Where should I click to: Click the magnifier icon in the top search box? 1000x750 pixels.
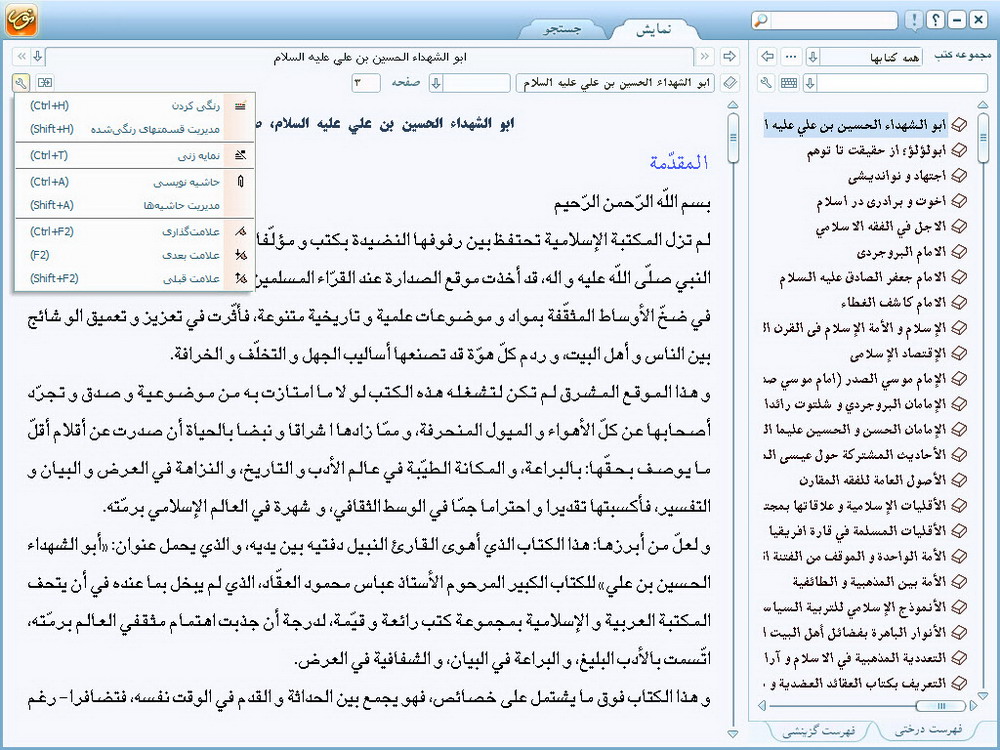coord(761,20)
